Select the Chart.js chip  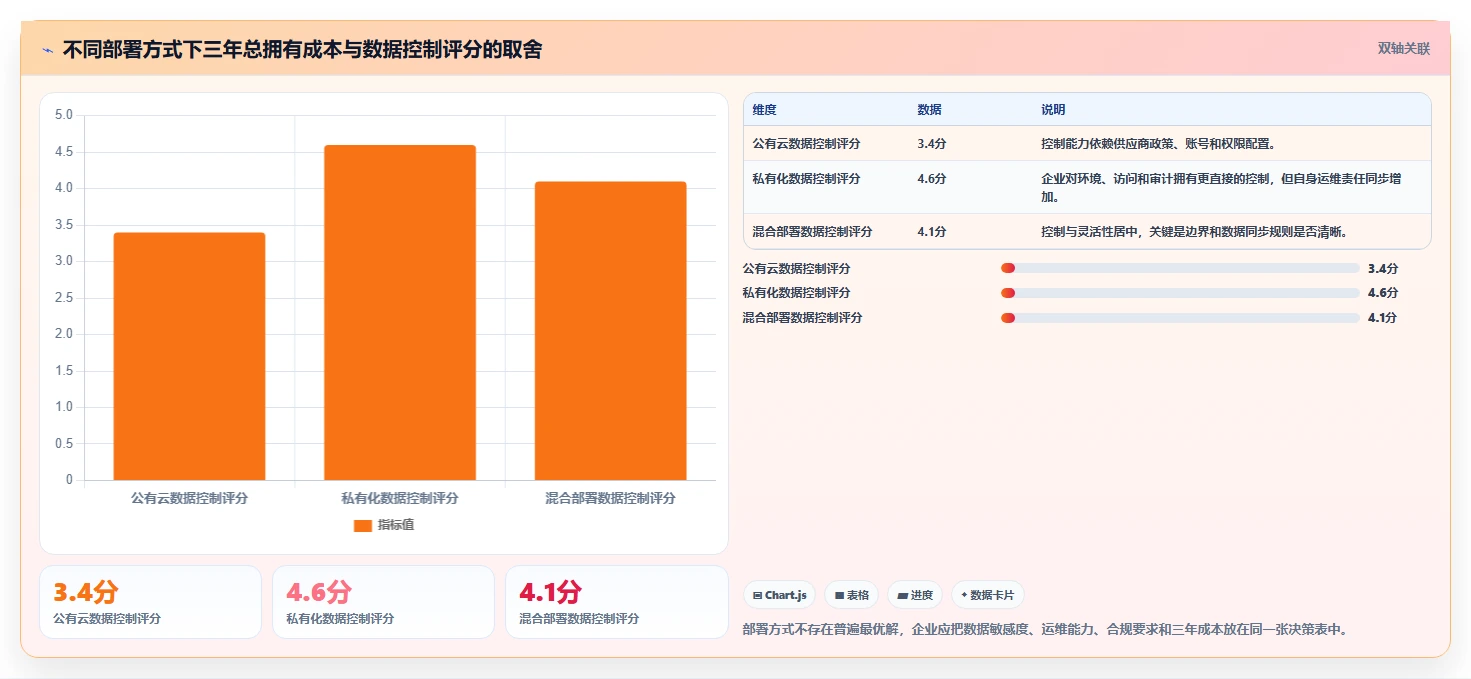click(x=779, y=595)
